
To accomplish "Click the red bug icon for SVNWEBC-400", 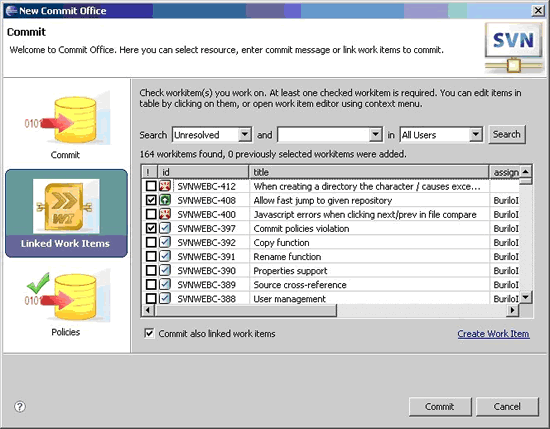I will (165, 214).
